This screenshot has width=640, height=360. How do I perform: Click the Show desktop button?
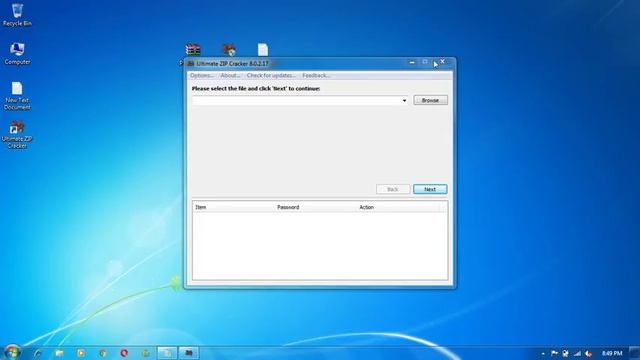point(634,353)
